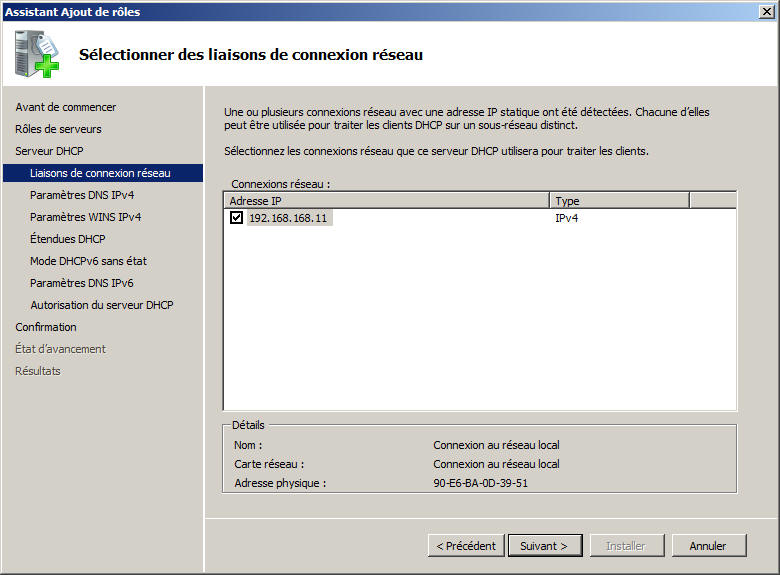The width and height of the screenshot is (780, 575).
Task: Uncheck the 192.168.168.11 network connection checkbox
Action: click(236, 217)
